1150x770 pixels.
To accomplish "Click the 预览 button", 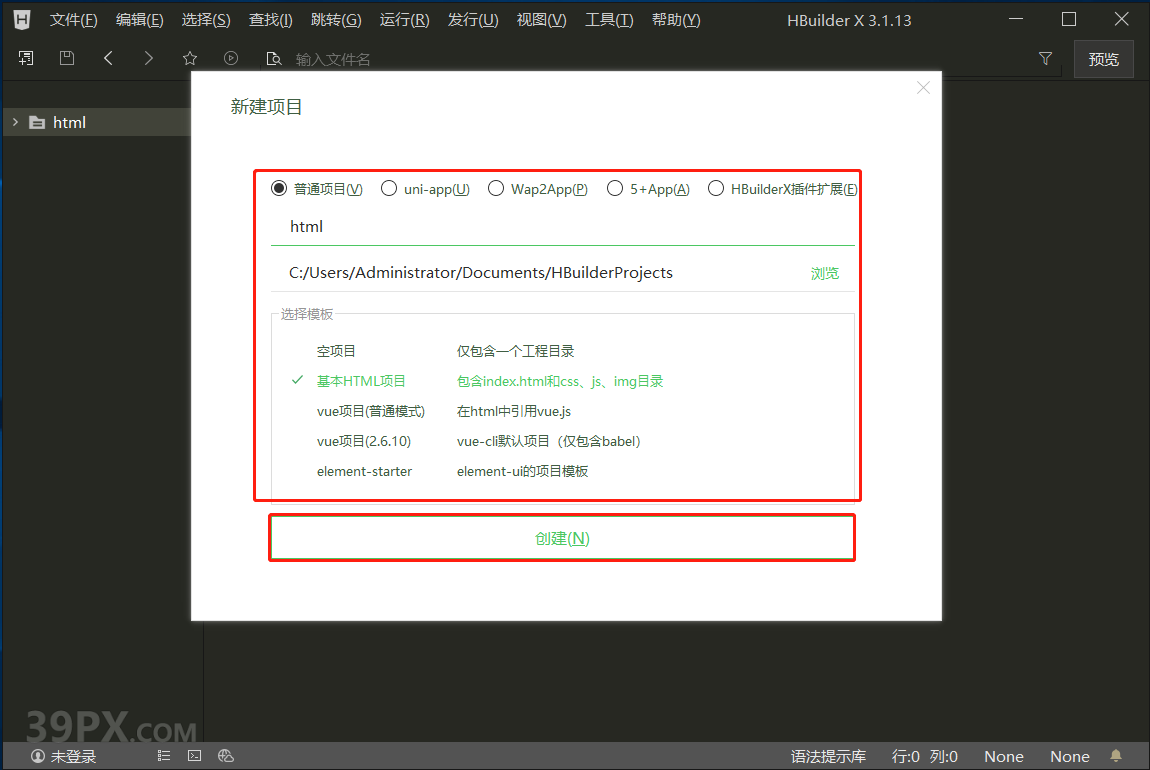I will (x=1103, y=58).
